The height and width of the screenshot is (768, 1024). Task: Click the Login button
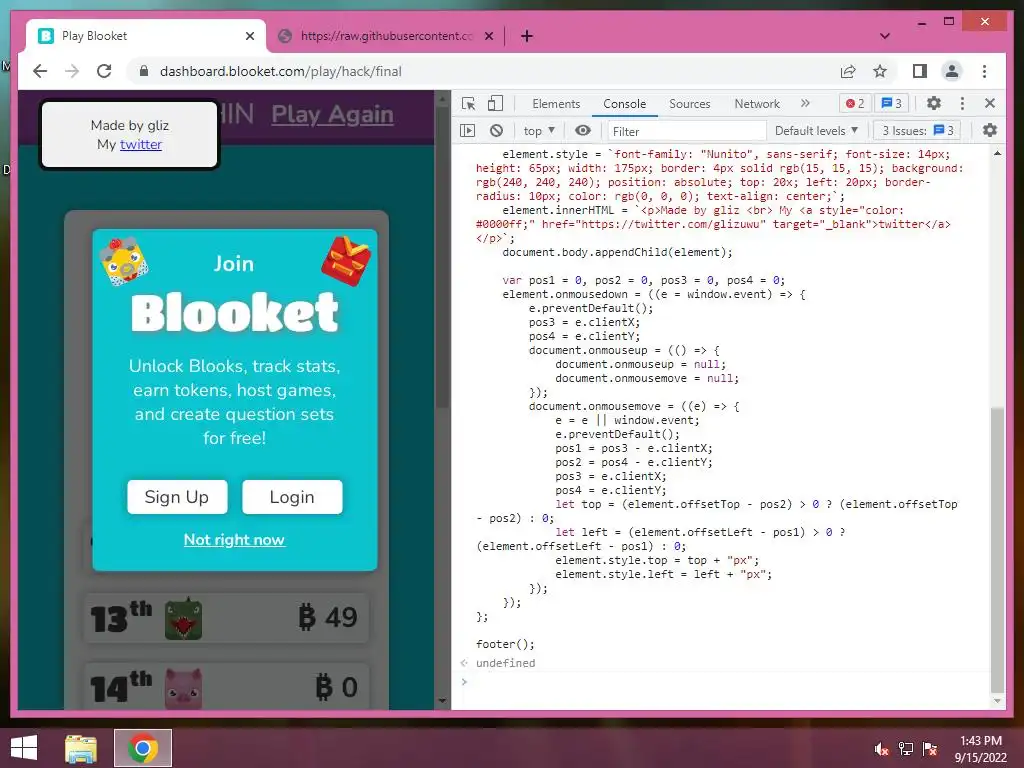[x=292, y=497]
